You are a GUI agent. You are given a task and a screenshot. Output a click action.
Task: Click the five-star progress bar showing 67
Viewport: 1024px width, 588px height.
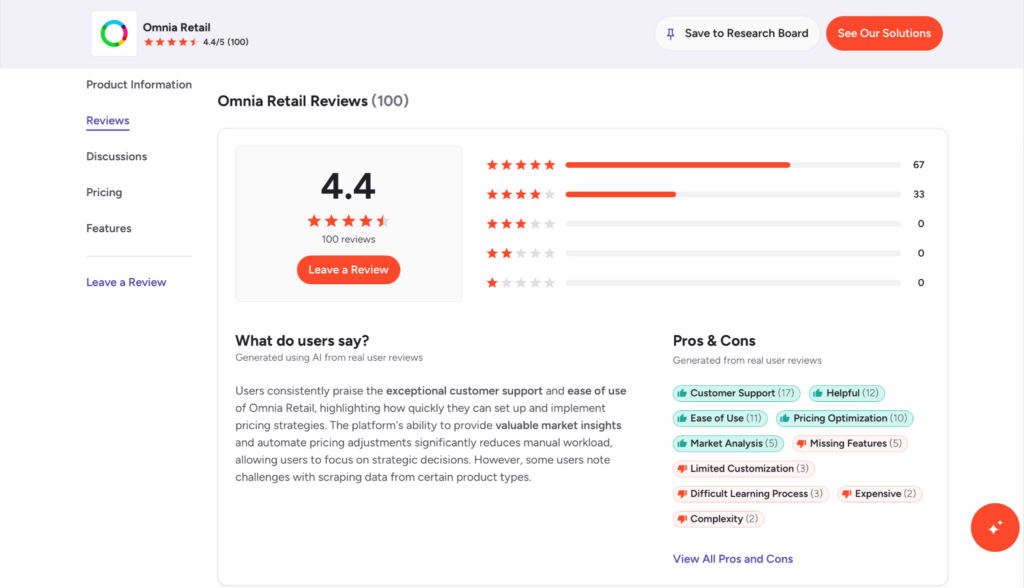point(733,165)
